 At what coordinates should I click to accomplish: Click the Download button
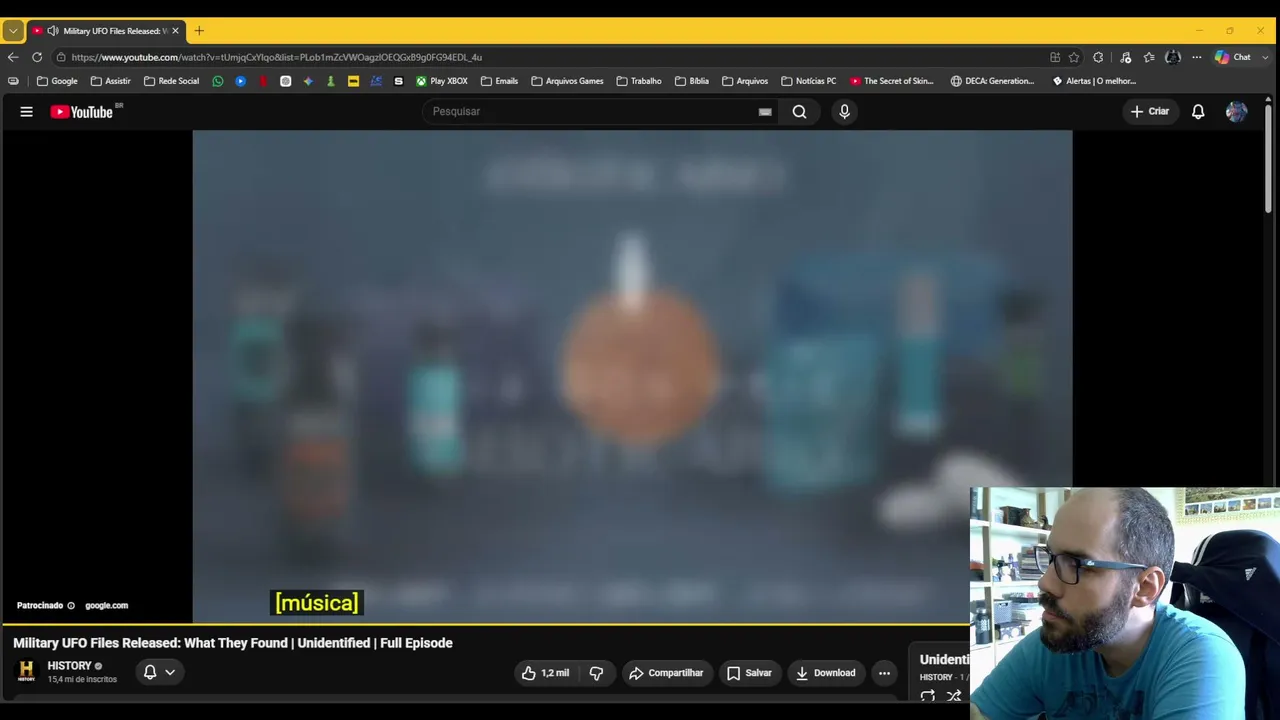click(x=826, y=673)
